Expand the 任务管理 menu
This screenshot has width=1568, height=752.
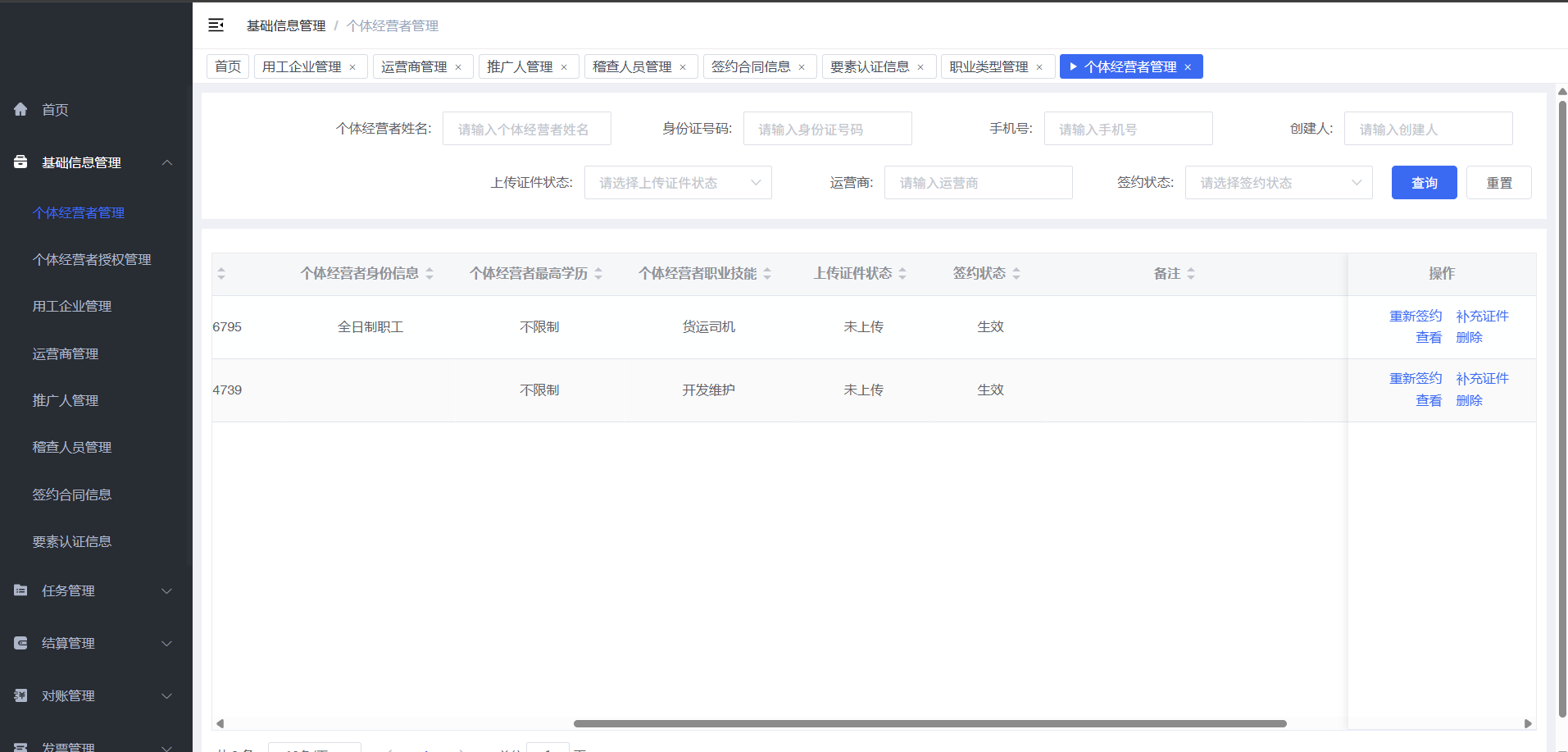click(96, 590)
